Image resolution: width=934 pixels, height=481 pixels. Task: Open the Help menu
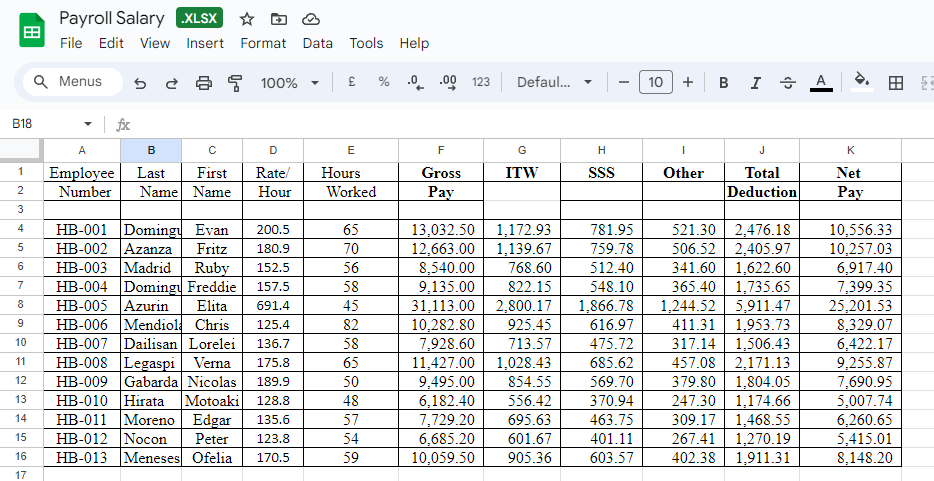coord(414,43)
